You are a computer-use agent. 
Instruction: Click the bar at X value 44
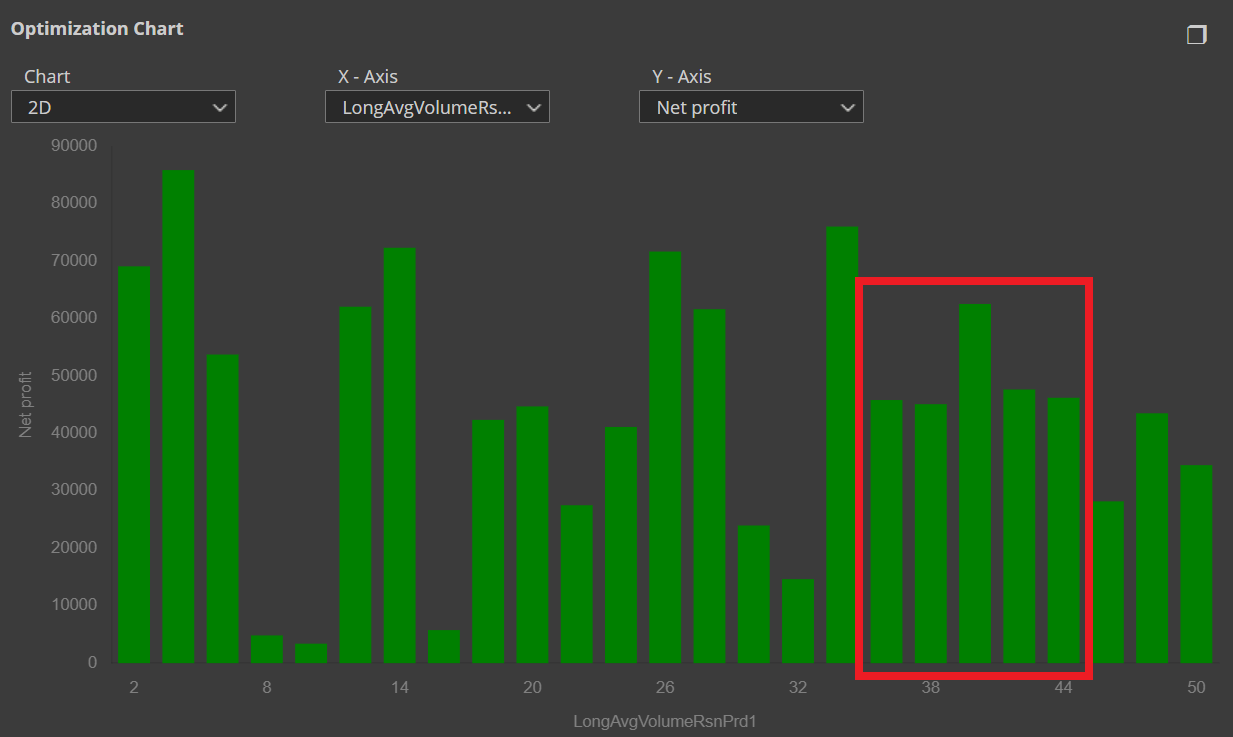tap(1064, 530)
